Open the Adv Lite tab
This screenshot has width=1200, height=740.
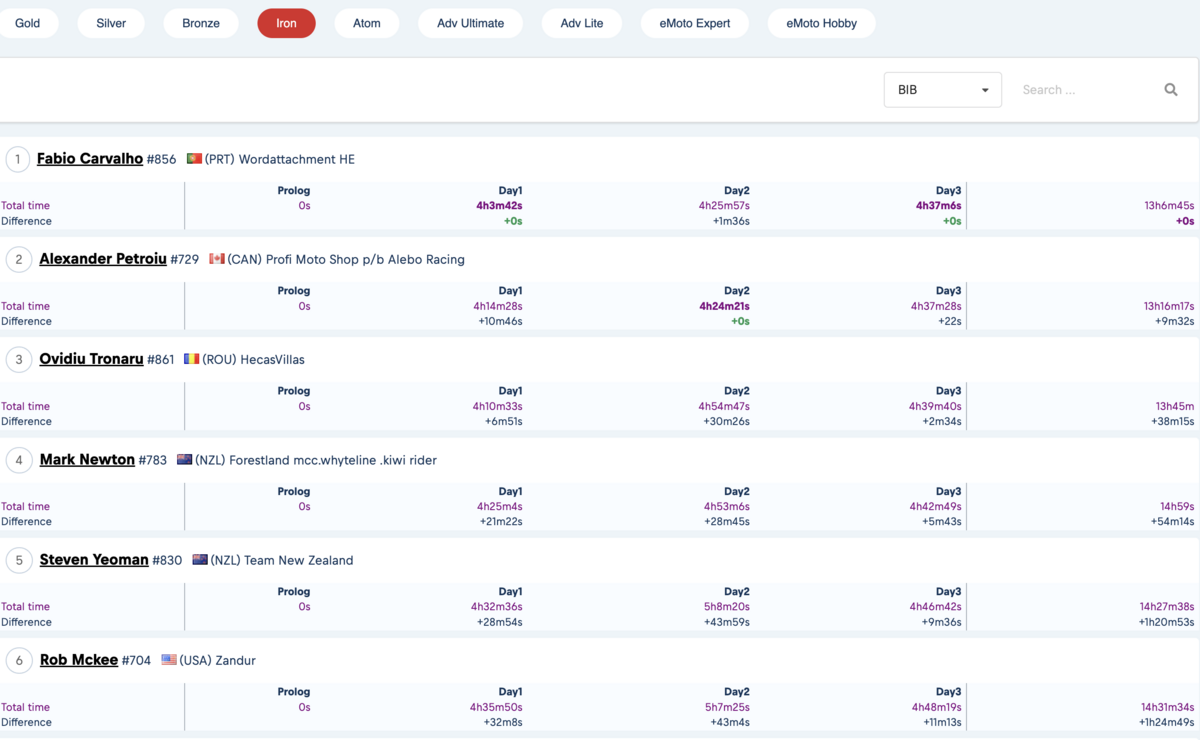[582, 23]
